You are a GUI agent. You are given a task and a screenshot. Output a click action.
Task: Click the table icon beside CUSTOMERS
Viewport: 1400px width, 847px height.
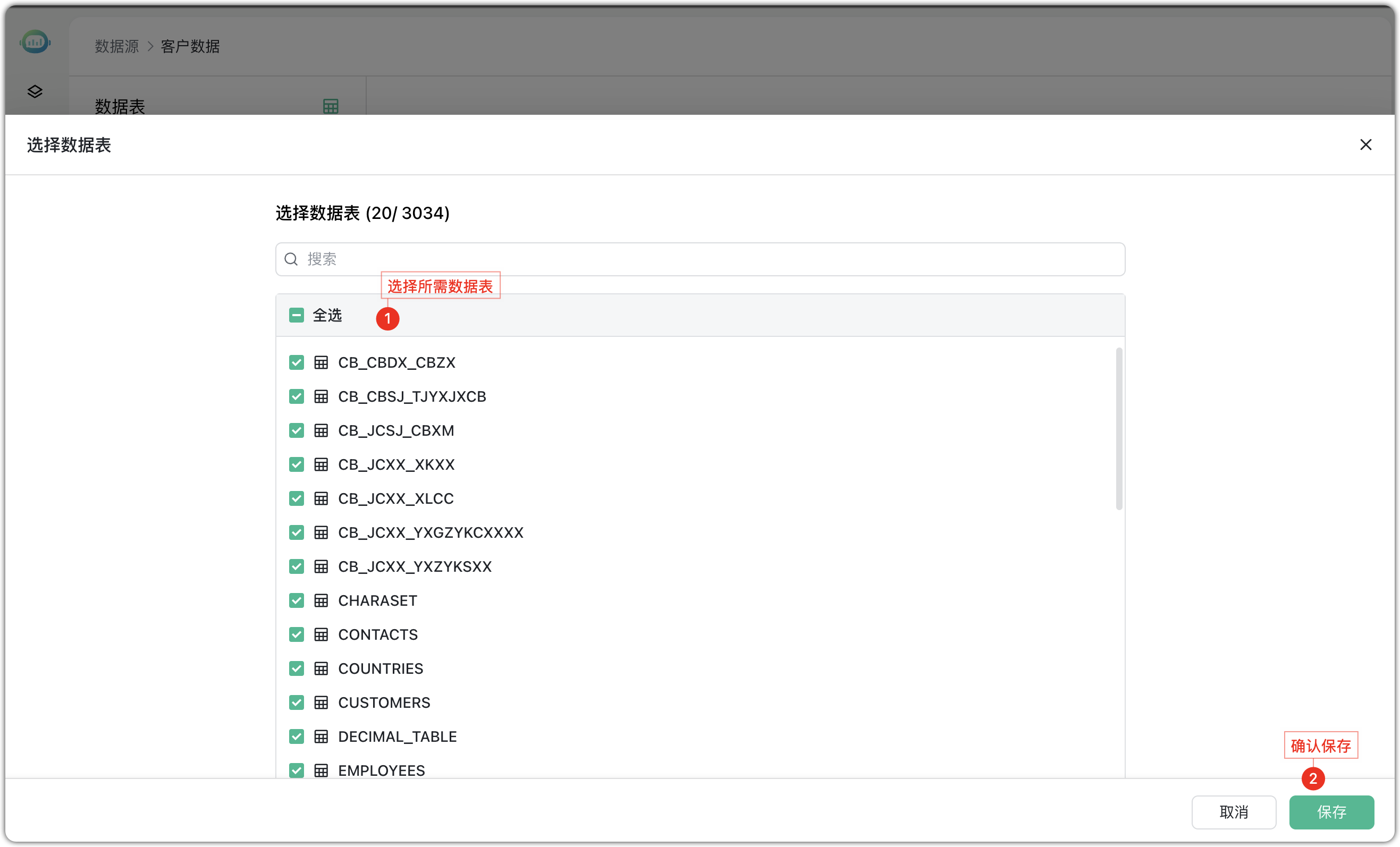(x=322, y=702)
